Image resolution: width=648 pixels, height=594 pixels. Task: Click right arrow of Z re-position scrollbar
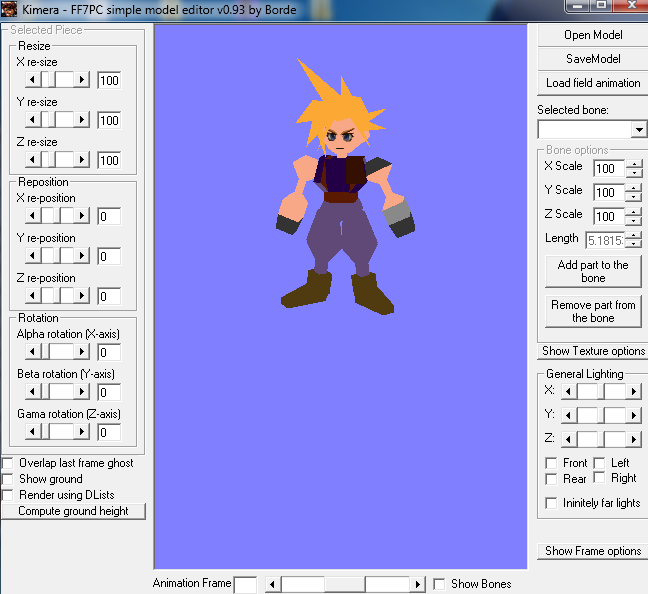pos(82,296)
